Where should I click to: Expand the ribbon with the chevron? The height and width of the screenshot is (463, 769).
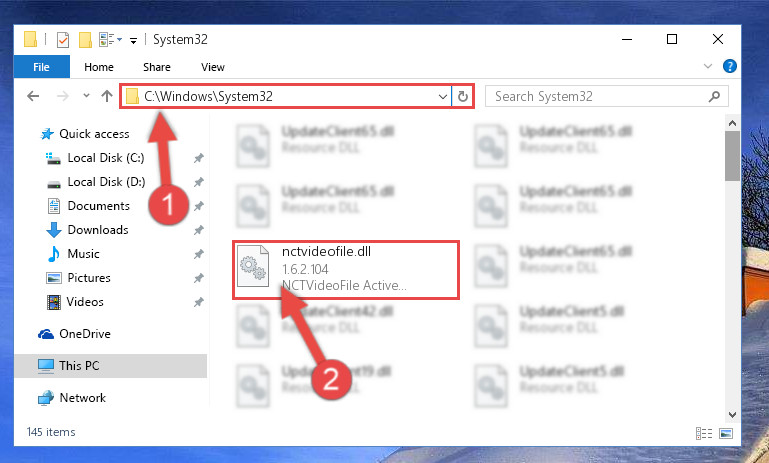pos(708,66)
